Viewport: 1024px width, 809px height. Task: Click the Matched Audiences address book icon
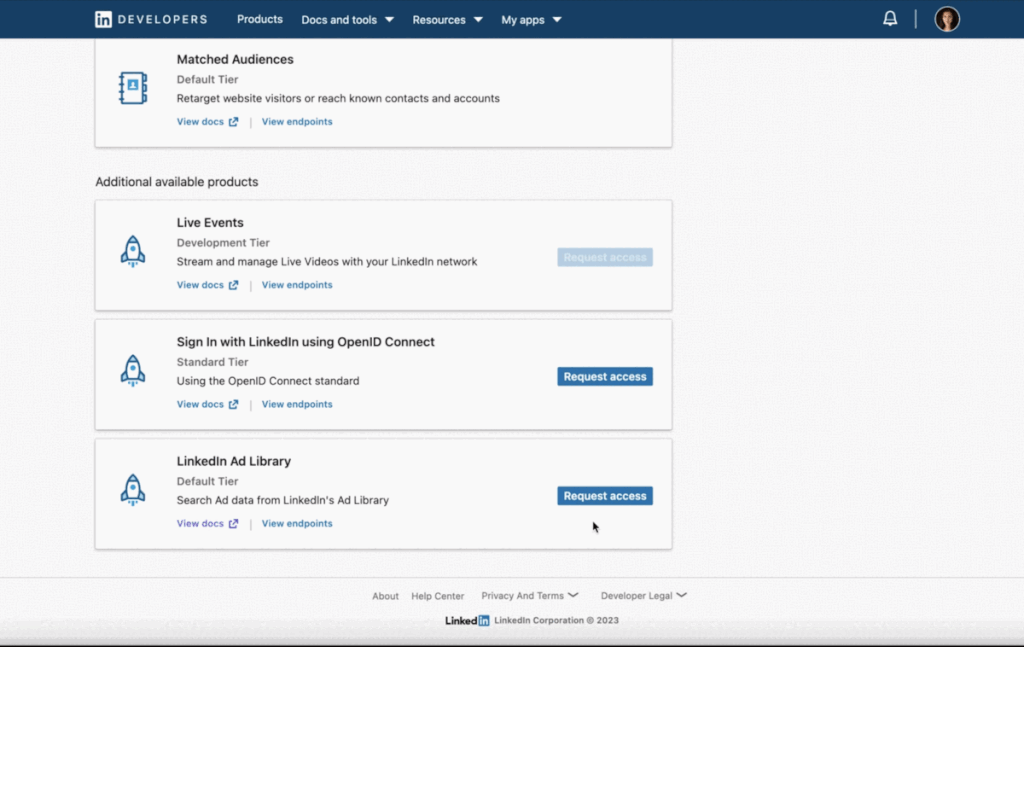coord(133,88)
